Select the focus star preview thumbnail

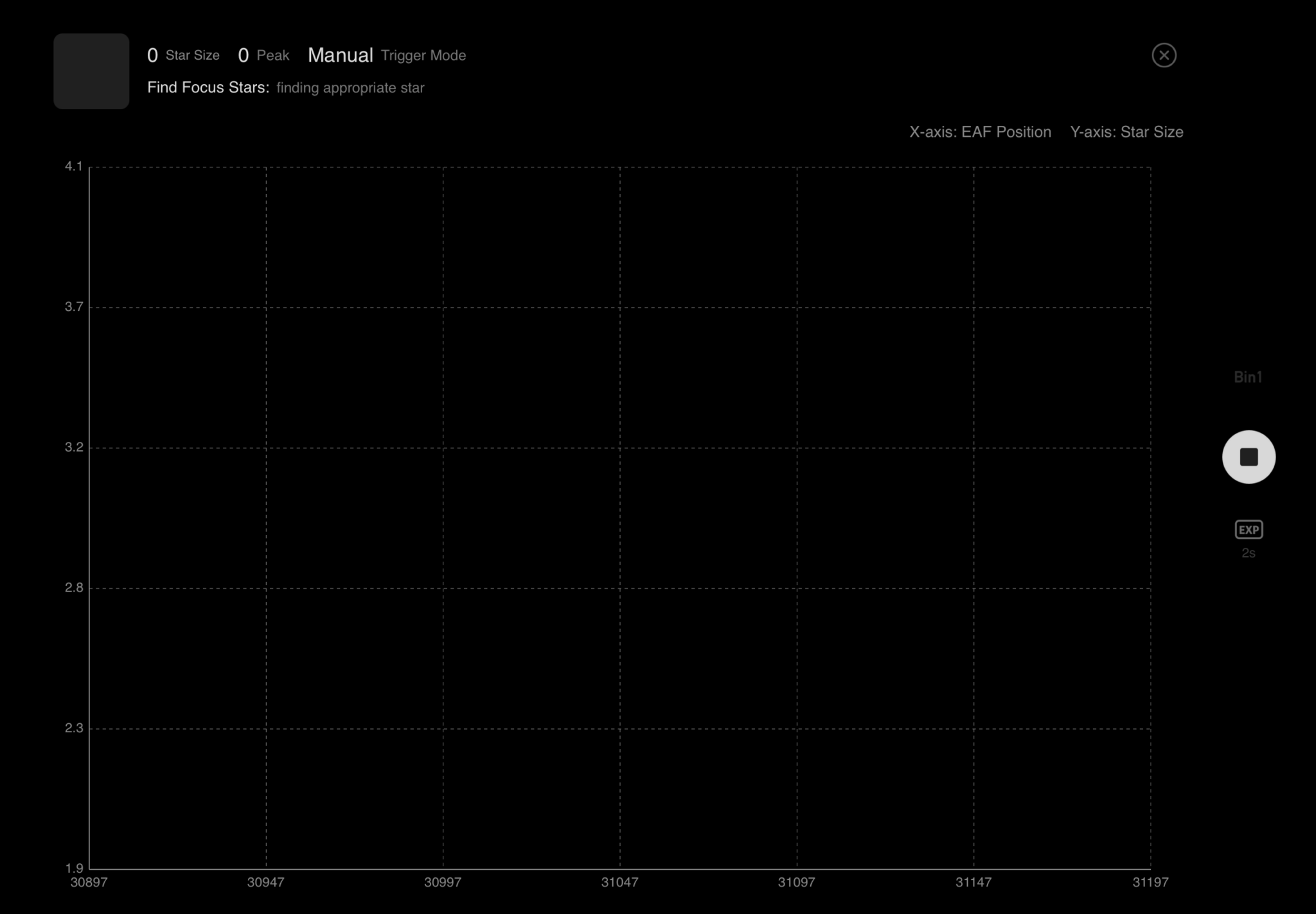pos(91,71)
